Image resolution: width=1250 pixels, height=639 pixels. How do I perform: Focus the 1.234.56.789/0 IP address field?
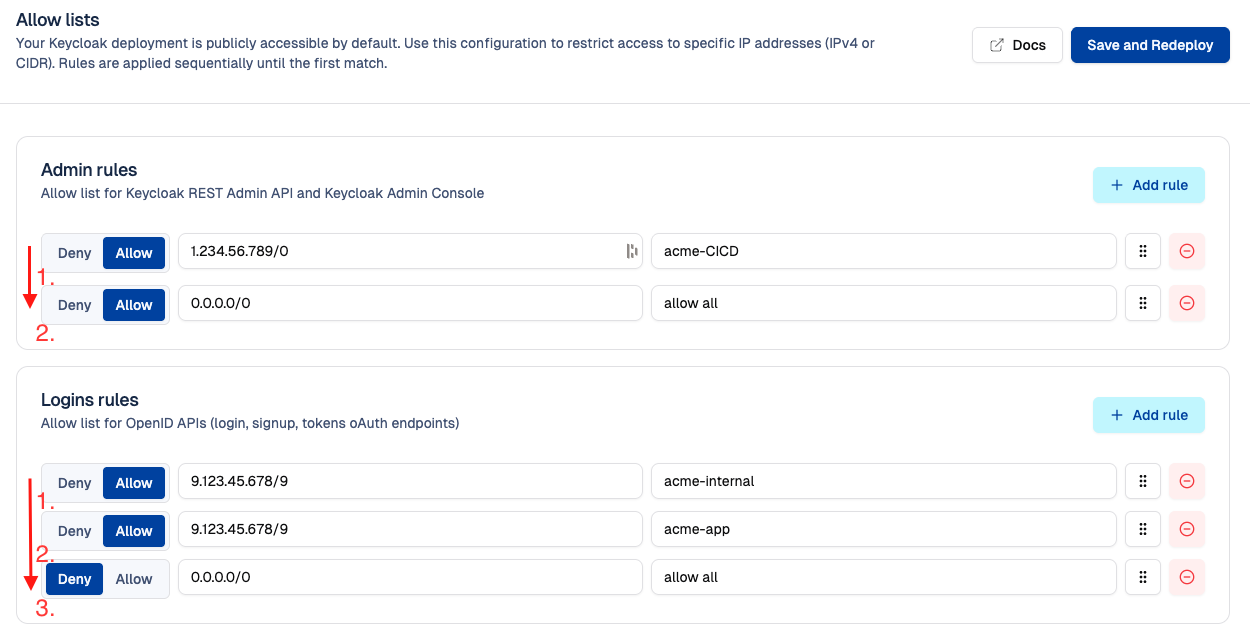[400, 252]
